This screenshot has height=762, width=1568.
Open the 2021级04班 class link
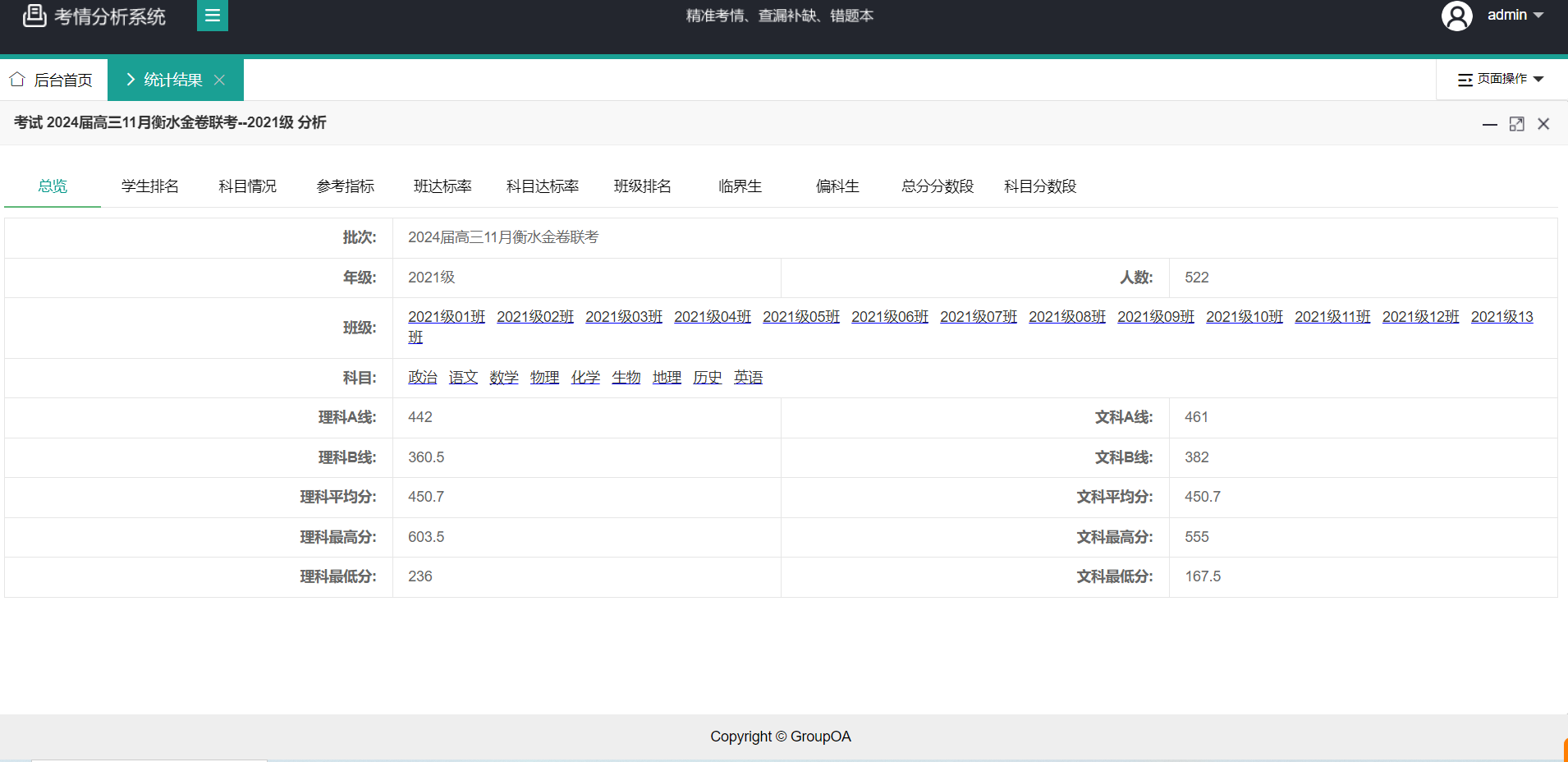pos(713,317)
